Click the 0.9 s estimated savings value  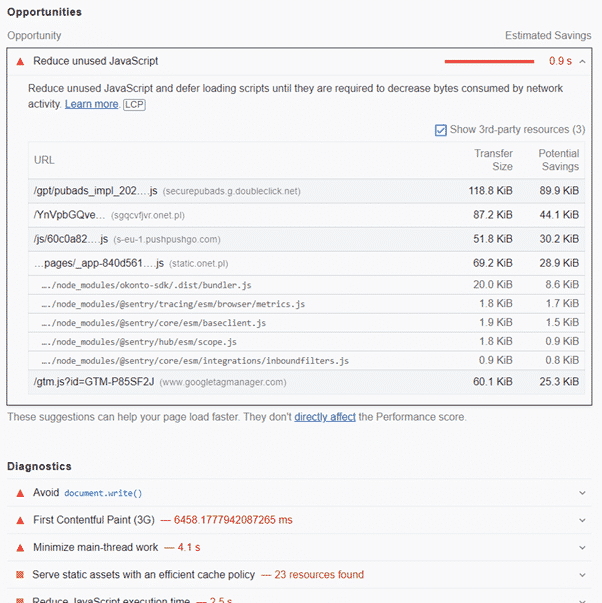(560, 61)
